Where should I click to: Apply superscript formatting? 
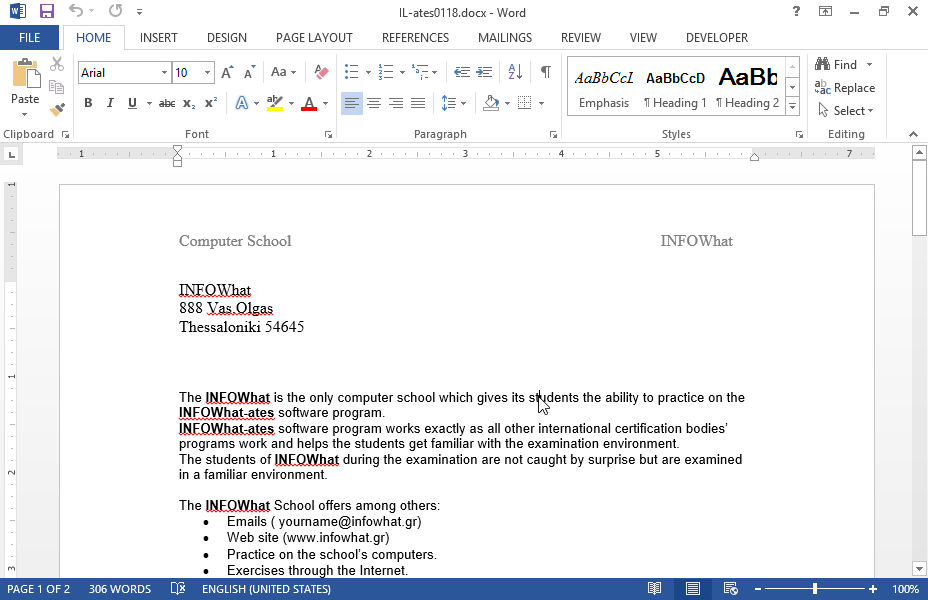pyautogui.click(x=211, y=103)
